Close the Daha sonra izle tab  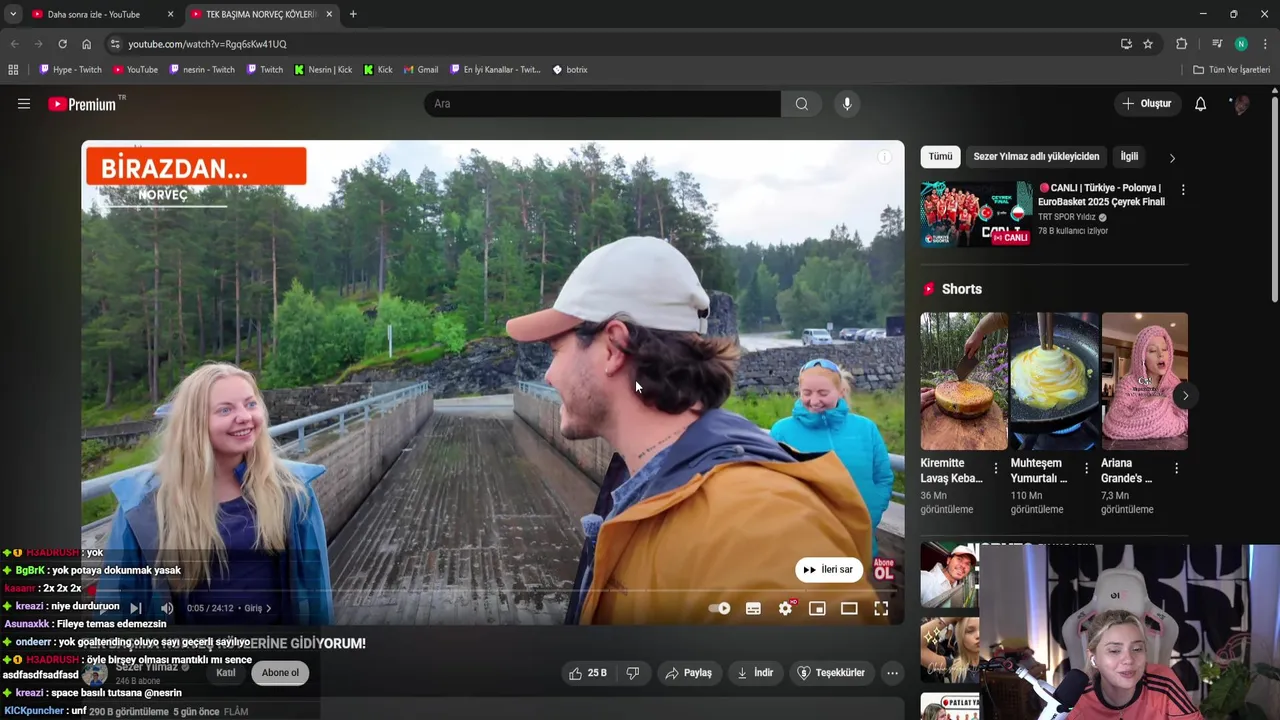coord(170,14)
